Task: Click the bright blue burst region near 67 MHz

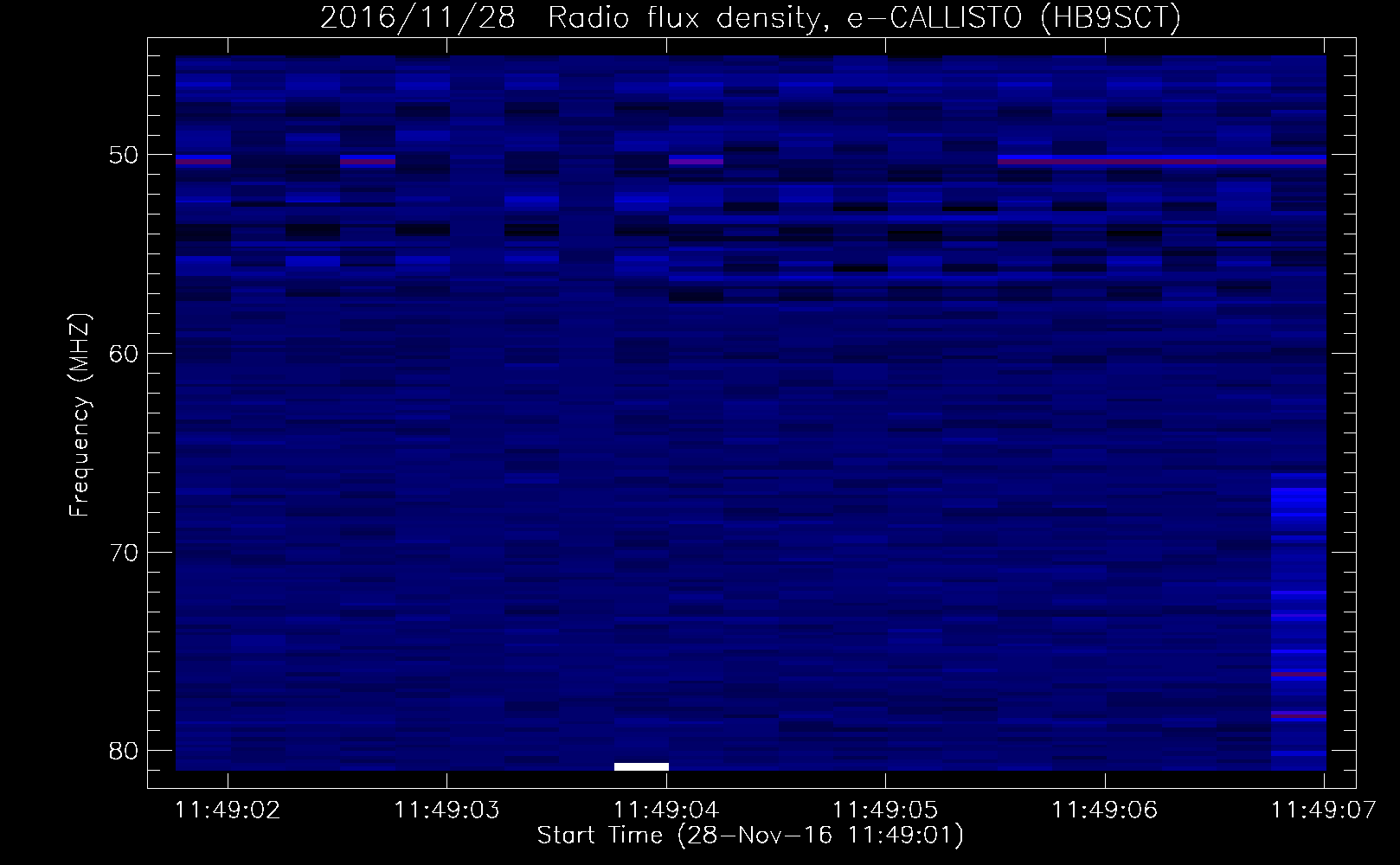Action: pyautogui.click(x=1299, y=502)
